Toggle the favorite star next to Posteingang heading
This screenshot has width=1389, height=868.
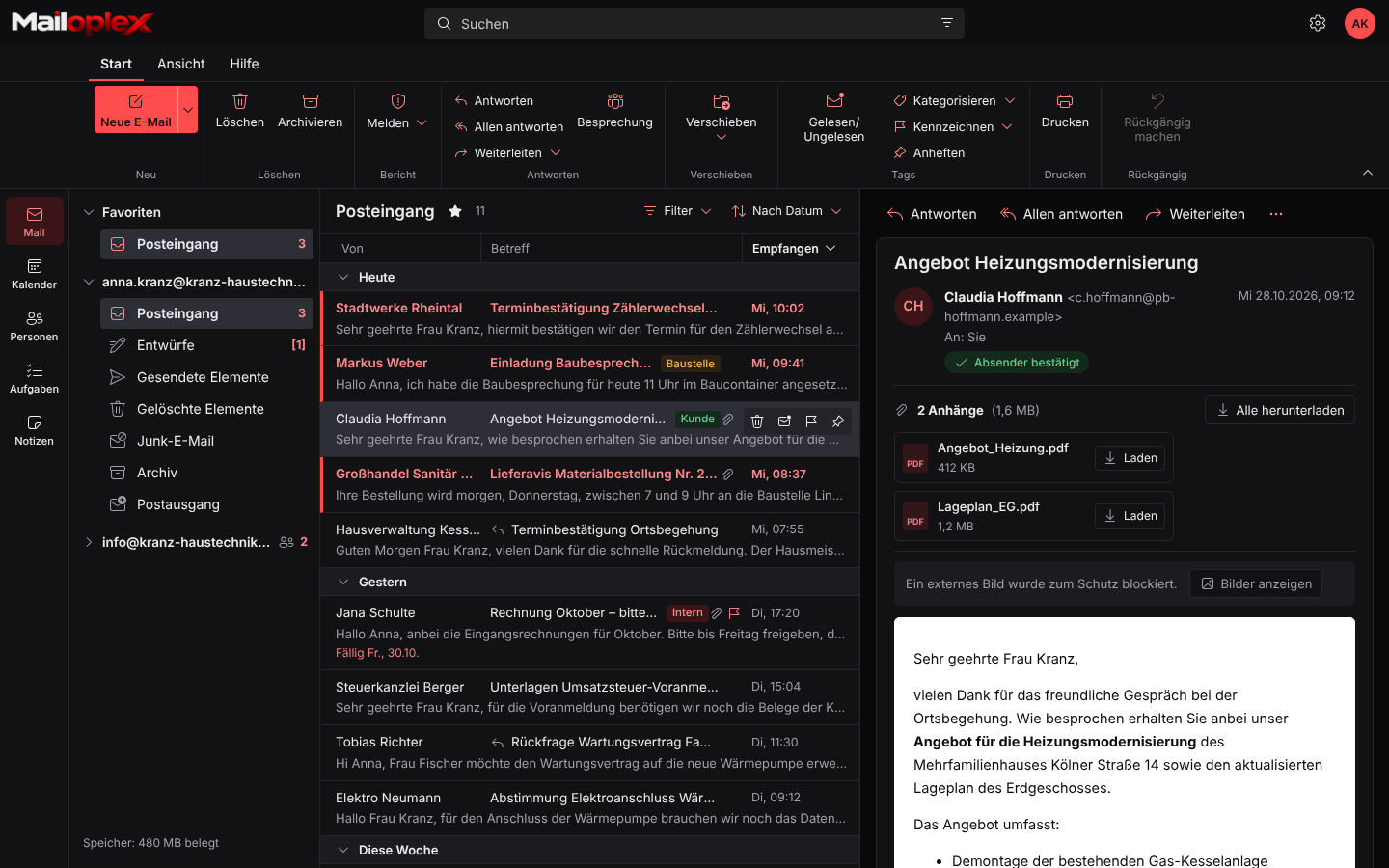pos(455,211)
